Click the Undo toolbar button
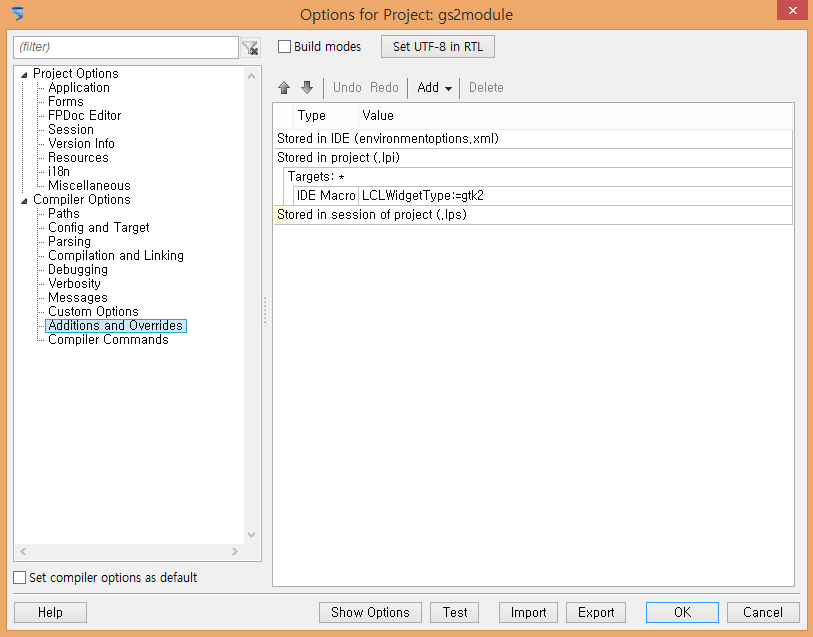Image resolution: width=813 pixels, height=637 pixels. coord(347,88)
